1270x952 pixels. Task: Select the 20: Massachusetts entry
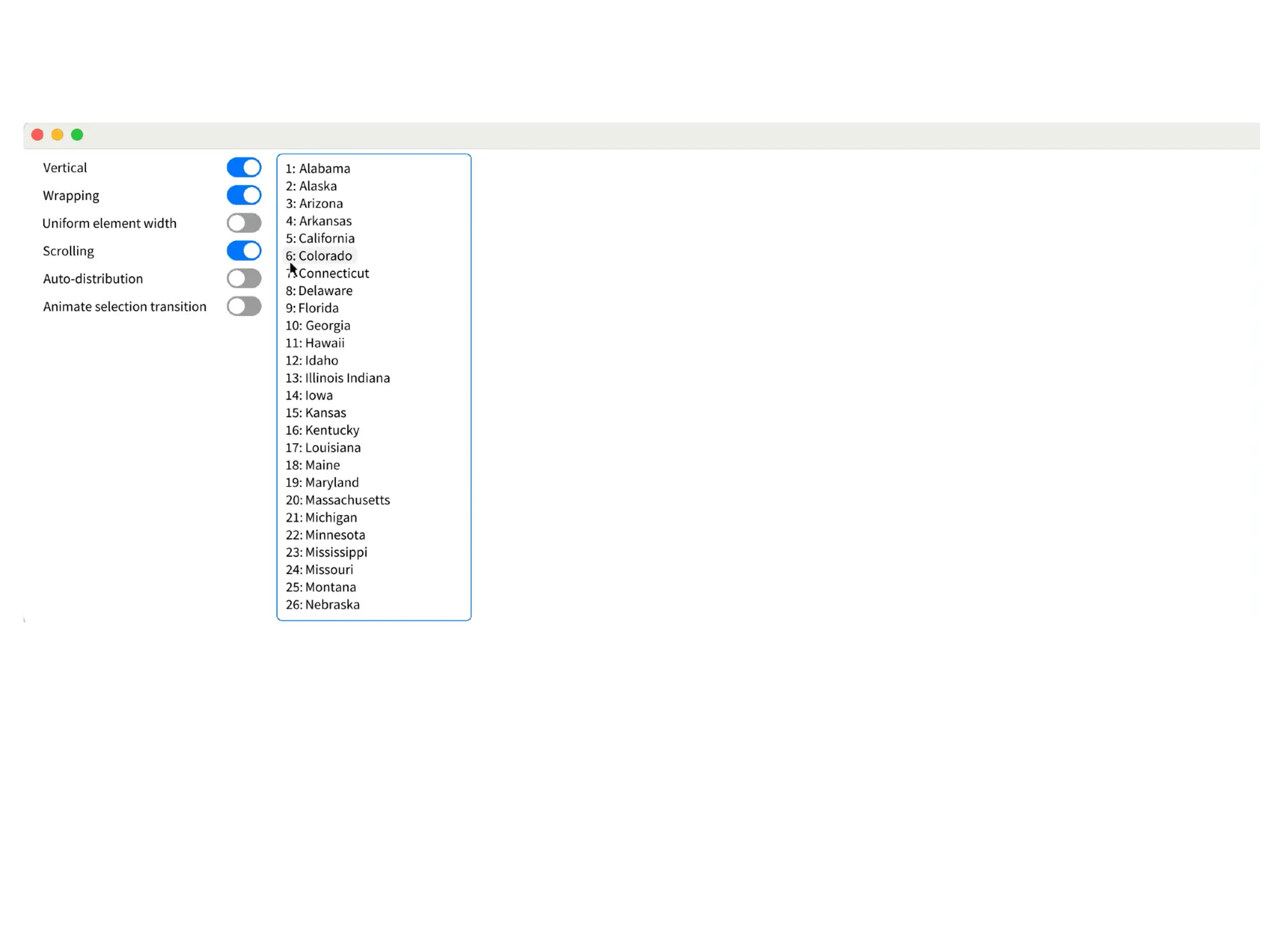(337, 500)
